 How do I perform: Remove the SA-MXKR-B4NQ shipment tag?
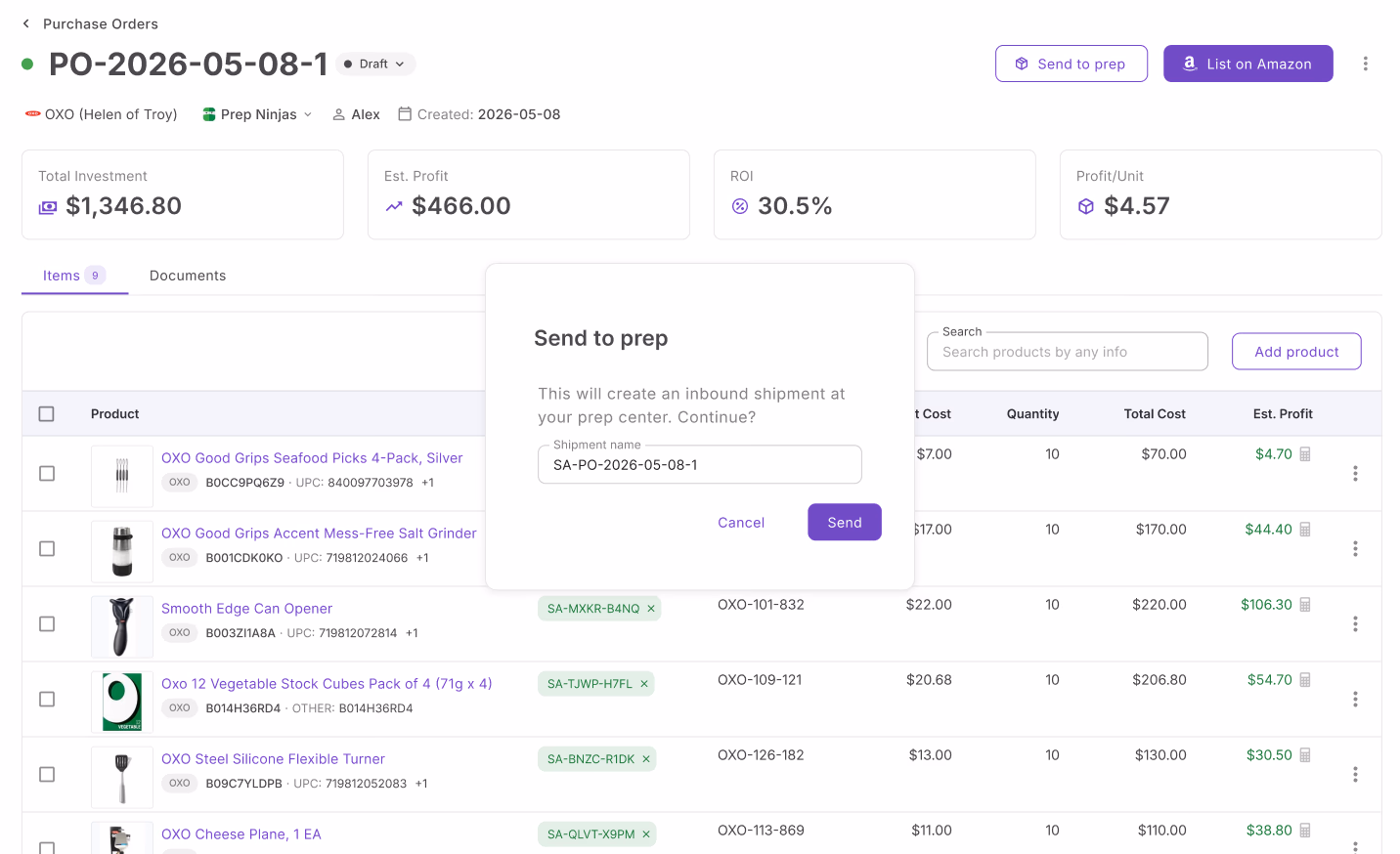tap(651, 609)
